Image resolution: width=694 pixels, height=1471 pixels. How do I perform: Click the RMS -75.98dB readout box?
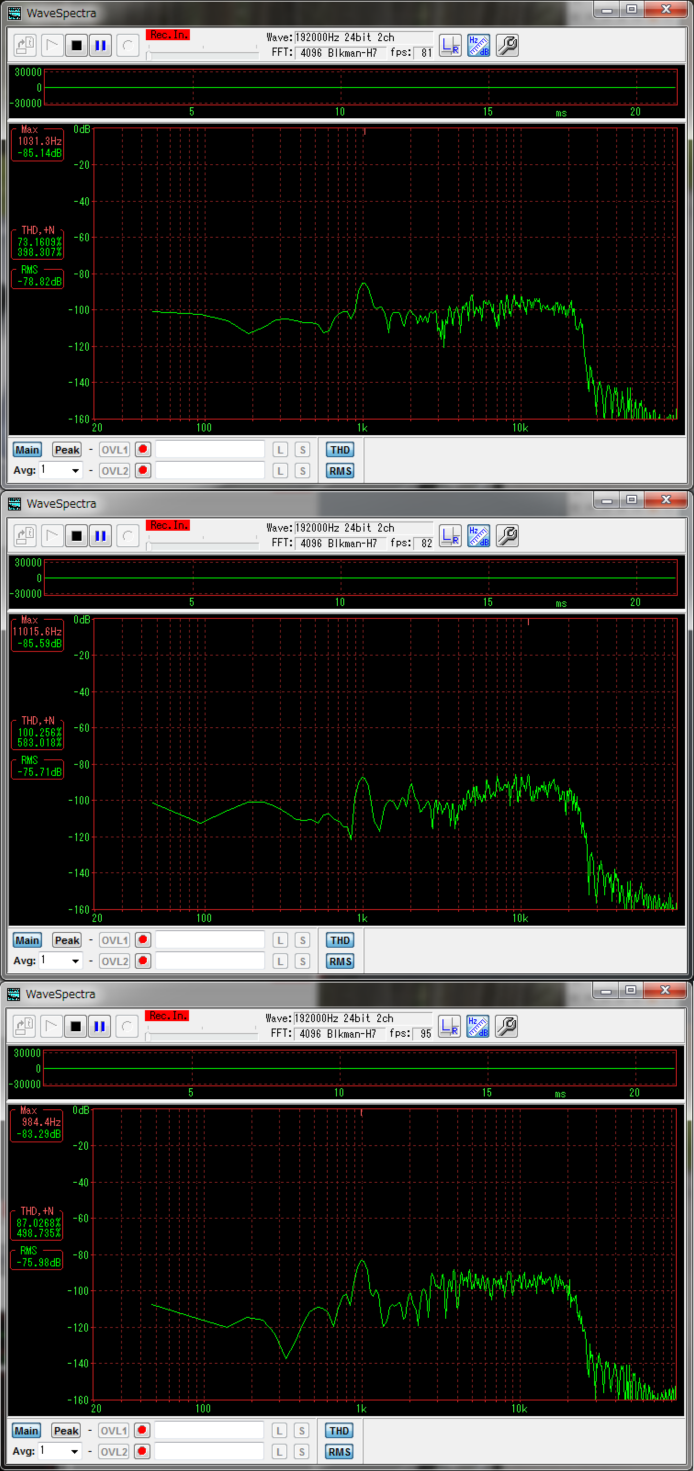38,1260
